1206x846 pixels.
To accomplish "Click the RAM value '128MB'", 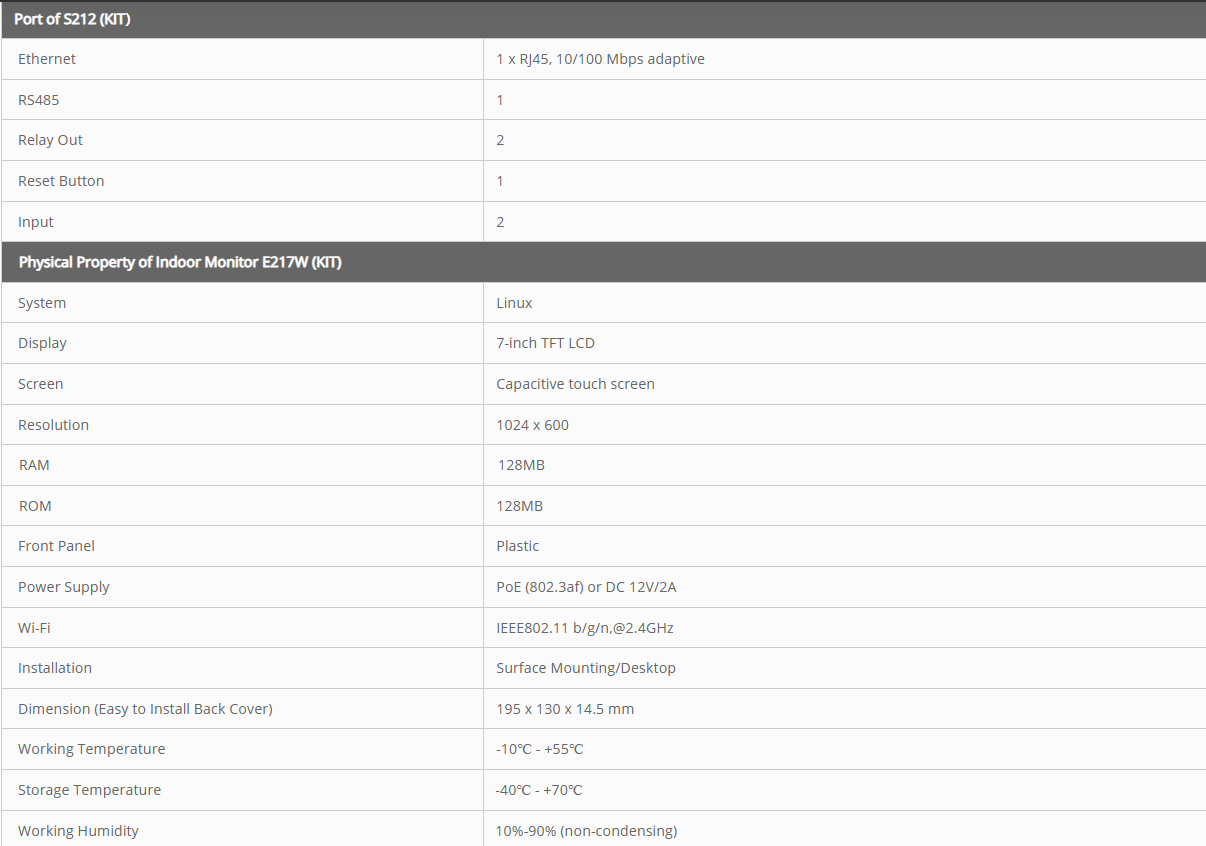I will point(521,465).
